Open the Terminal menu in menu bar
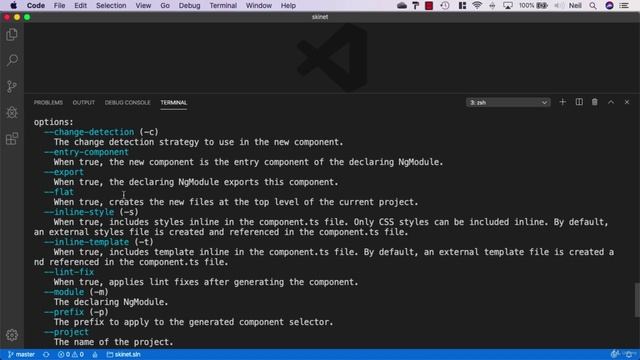The height and width of the screenshot is (360, 640). click(223, 5)
